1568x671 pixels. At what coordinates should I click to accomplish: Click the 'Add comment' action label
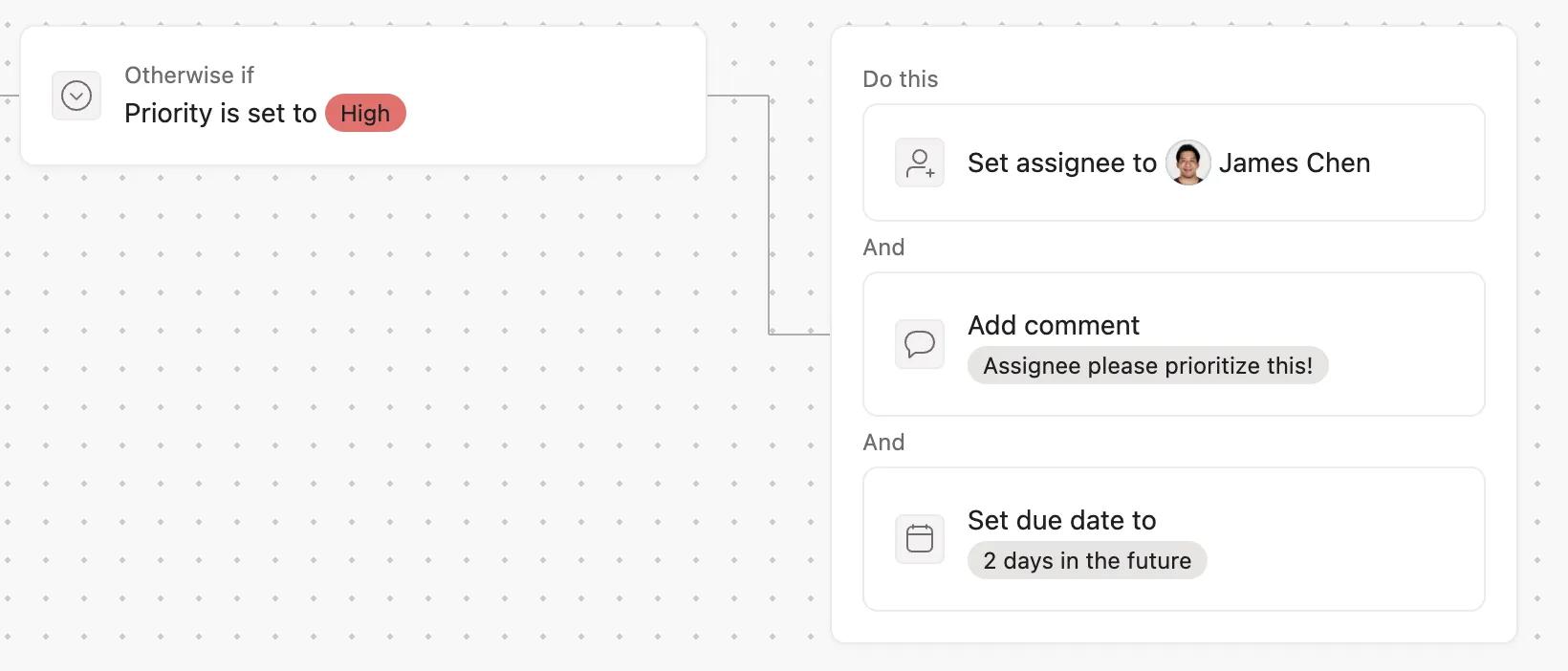pyautogui.click(x=1053, y=325)
